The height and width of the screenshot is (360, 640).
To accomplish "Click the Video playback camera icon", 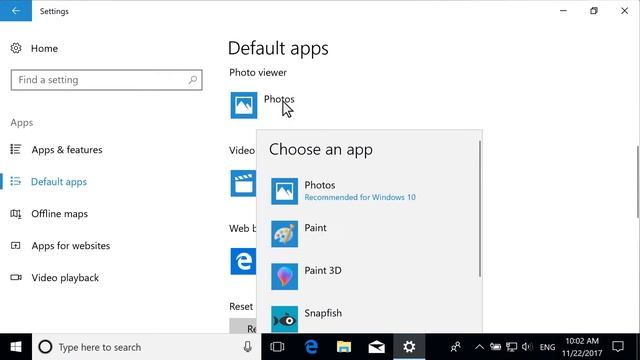I will tap(16, 278).
